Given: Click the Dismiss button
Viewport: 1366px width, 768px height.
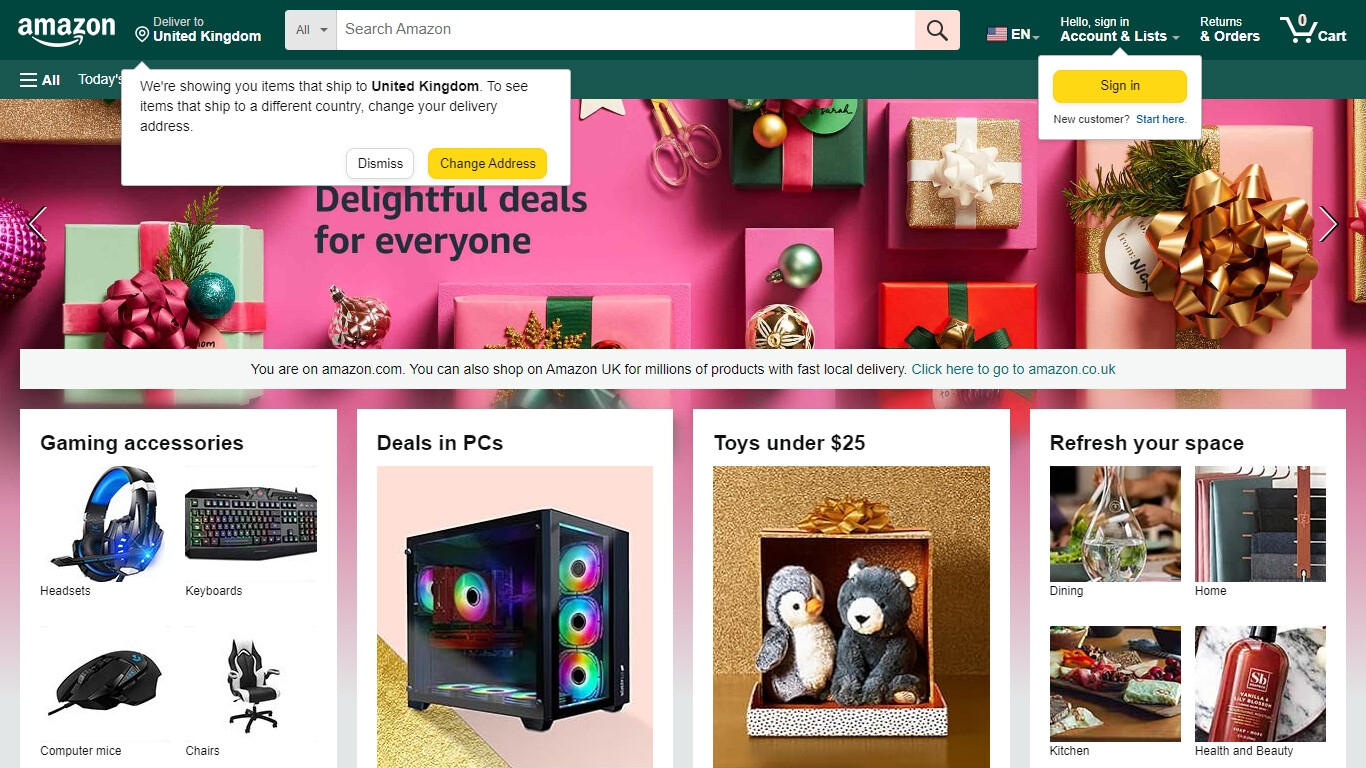Looking at the screenshot, I should click(380, 163).
